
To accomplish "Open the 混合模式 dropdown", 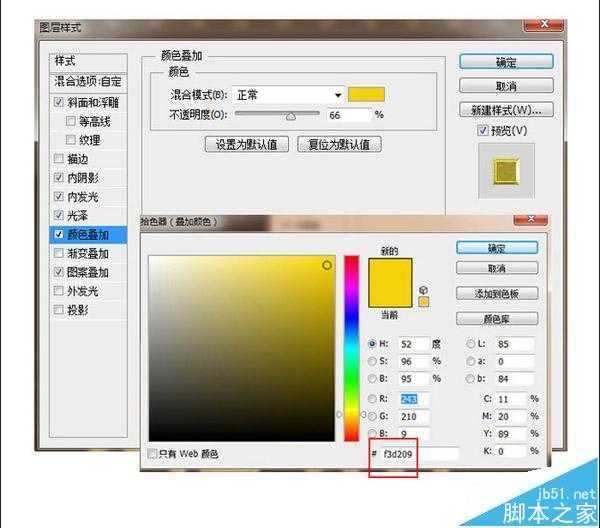I will pos(288,95).
